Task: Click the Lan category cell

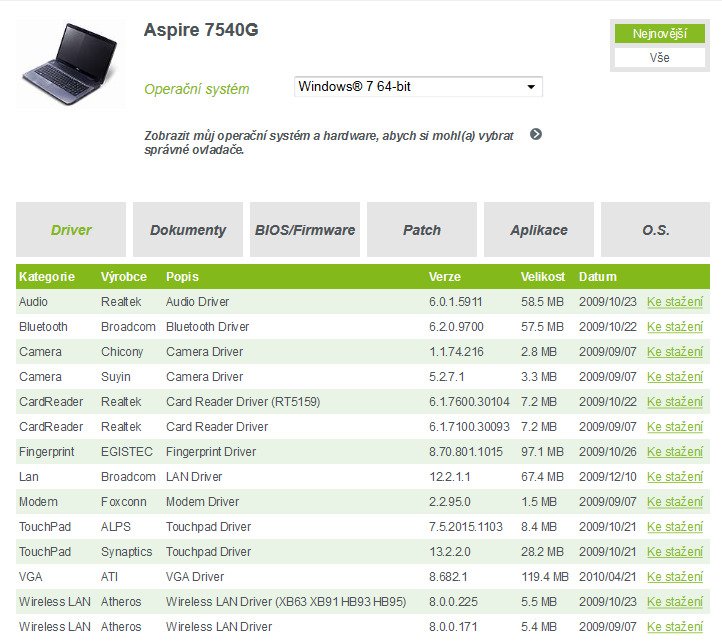Action: point(29,477)
